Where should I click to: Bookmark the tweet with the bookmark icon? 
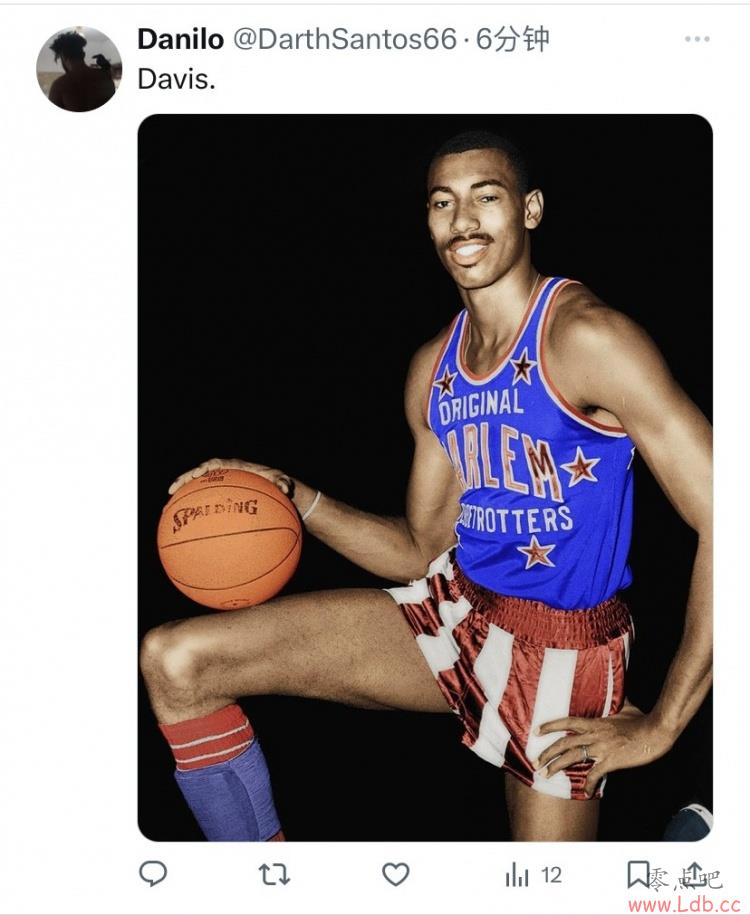pos(638,874)
